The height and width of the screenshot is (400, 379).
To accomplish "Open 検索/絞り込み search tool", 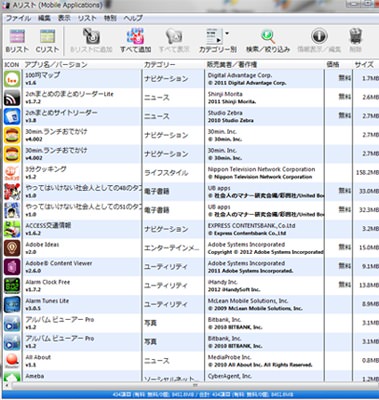I will coord(268,41).
